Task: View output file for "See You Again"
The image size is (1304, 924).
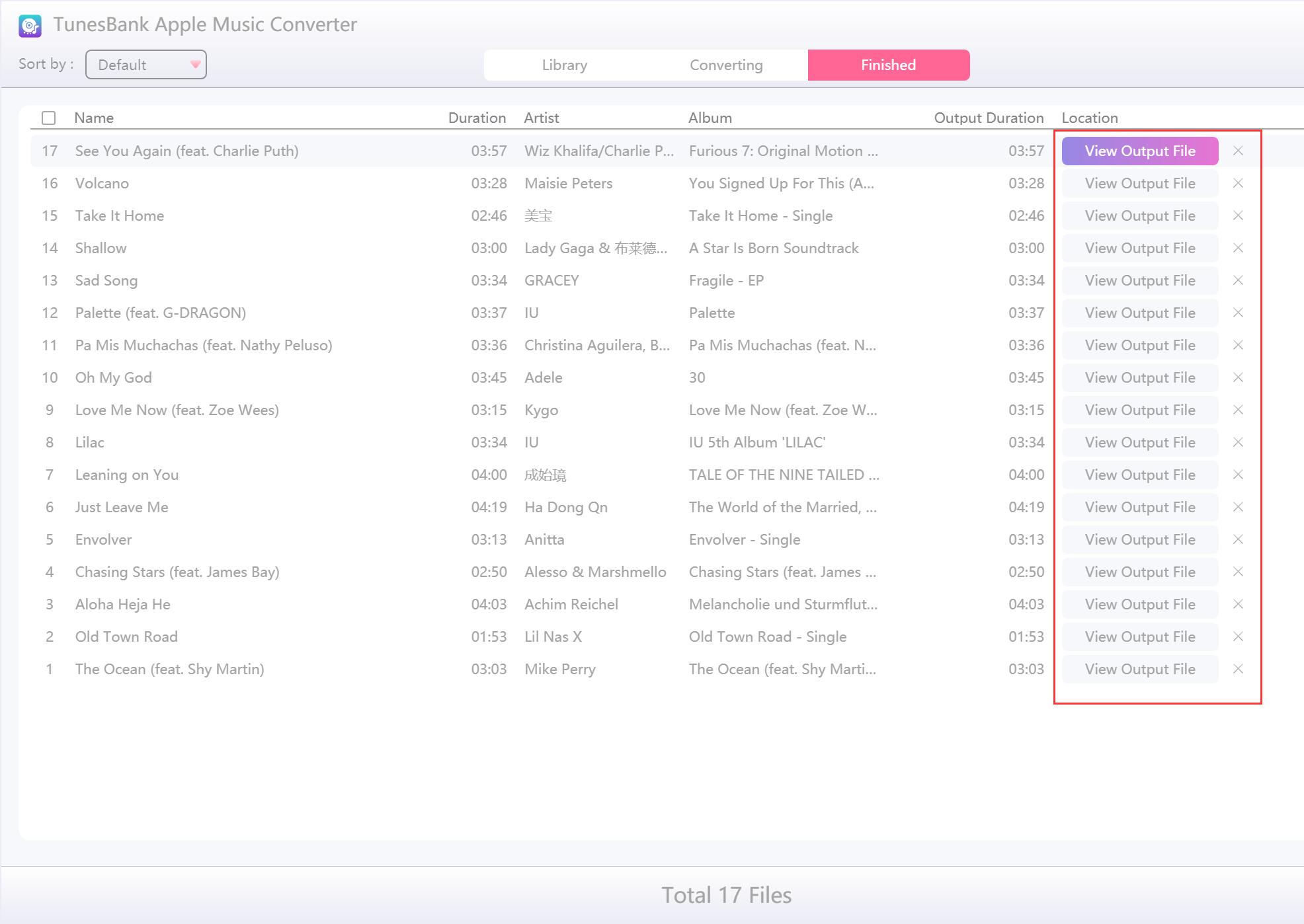Action: pyautogui.click(x=1139, y=151)
